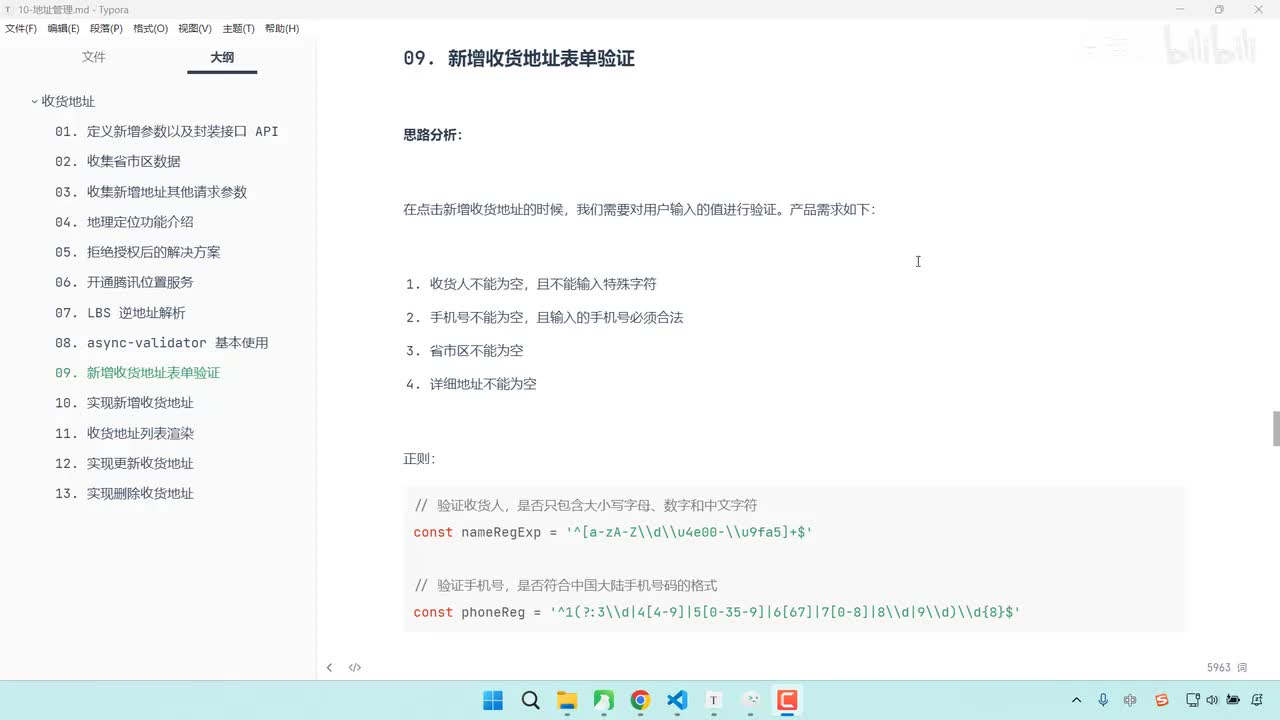Open Google Chrome from the taskbar
Image resolution: width=1280 pixels, height=720 pixels.
pyautogui.click(x=640, y=700)
